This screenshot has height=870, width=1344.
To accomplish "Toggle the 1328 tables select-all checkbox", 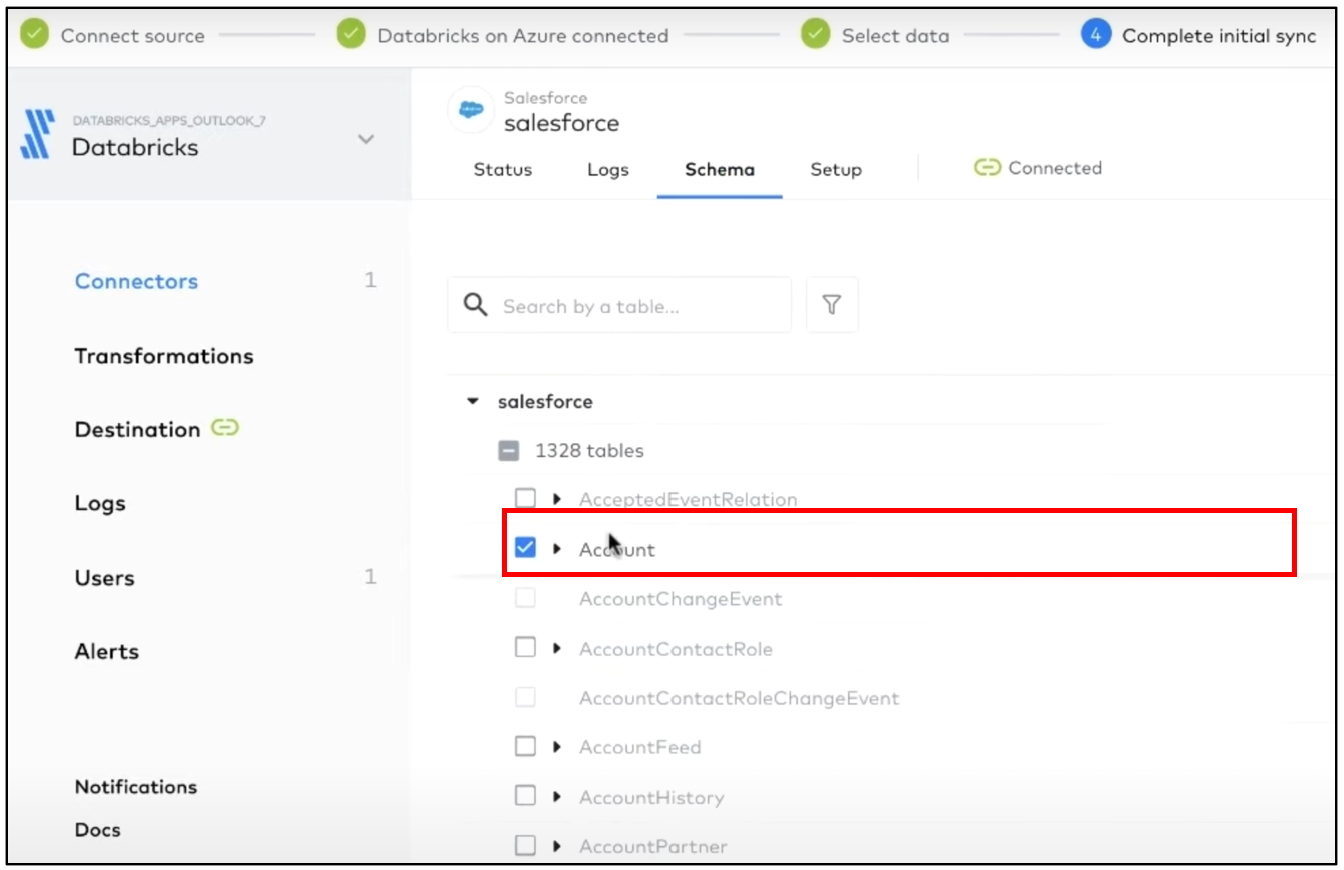I will coord(509,451).
